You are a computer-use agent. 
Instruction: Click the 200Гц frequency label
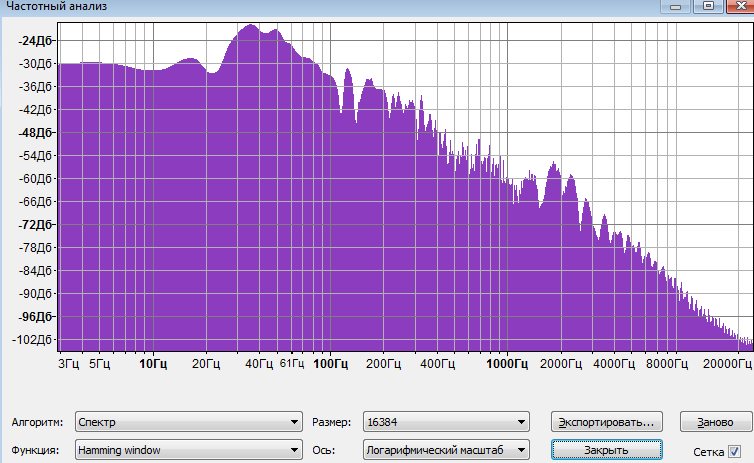[383, 363]
